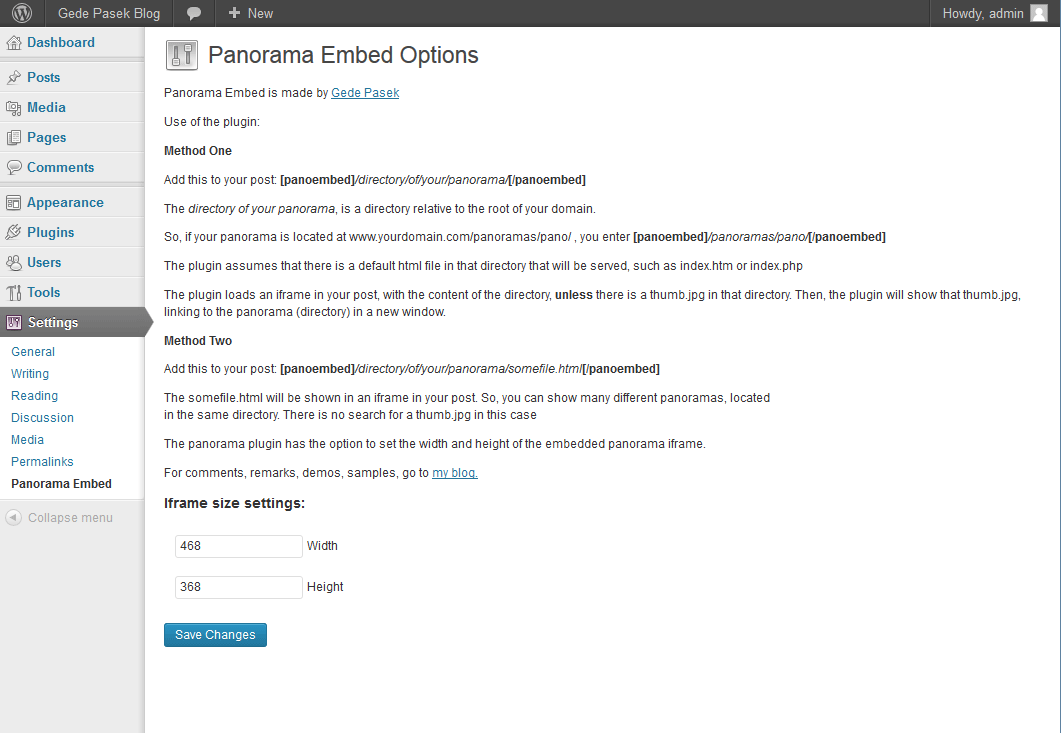Collapse the admin menu

[59, 518]
